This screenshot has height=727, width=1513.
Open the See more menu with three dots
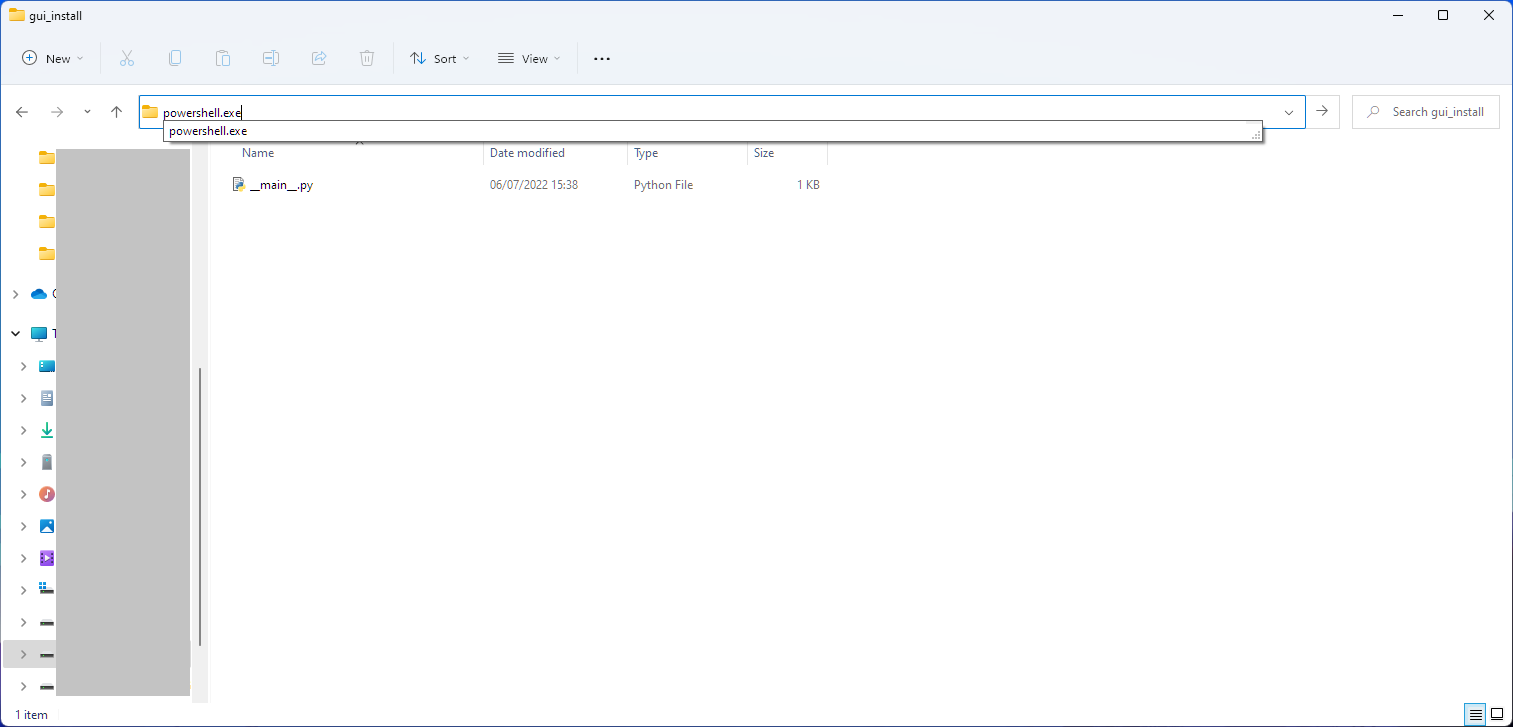pos(601,58)
